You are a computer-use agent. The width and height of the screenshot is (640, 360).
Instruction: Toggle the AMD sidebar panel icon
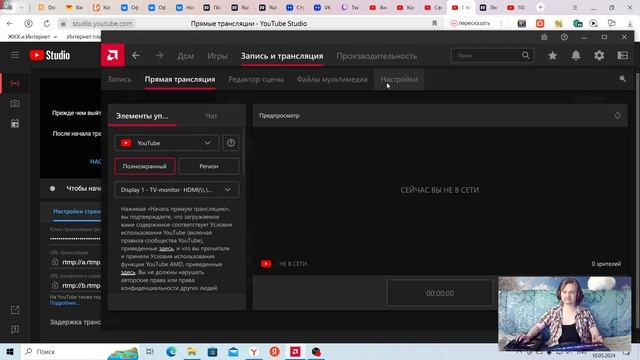[622, 56]
